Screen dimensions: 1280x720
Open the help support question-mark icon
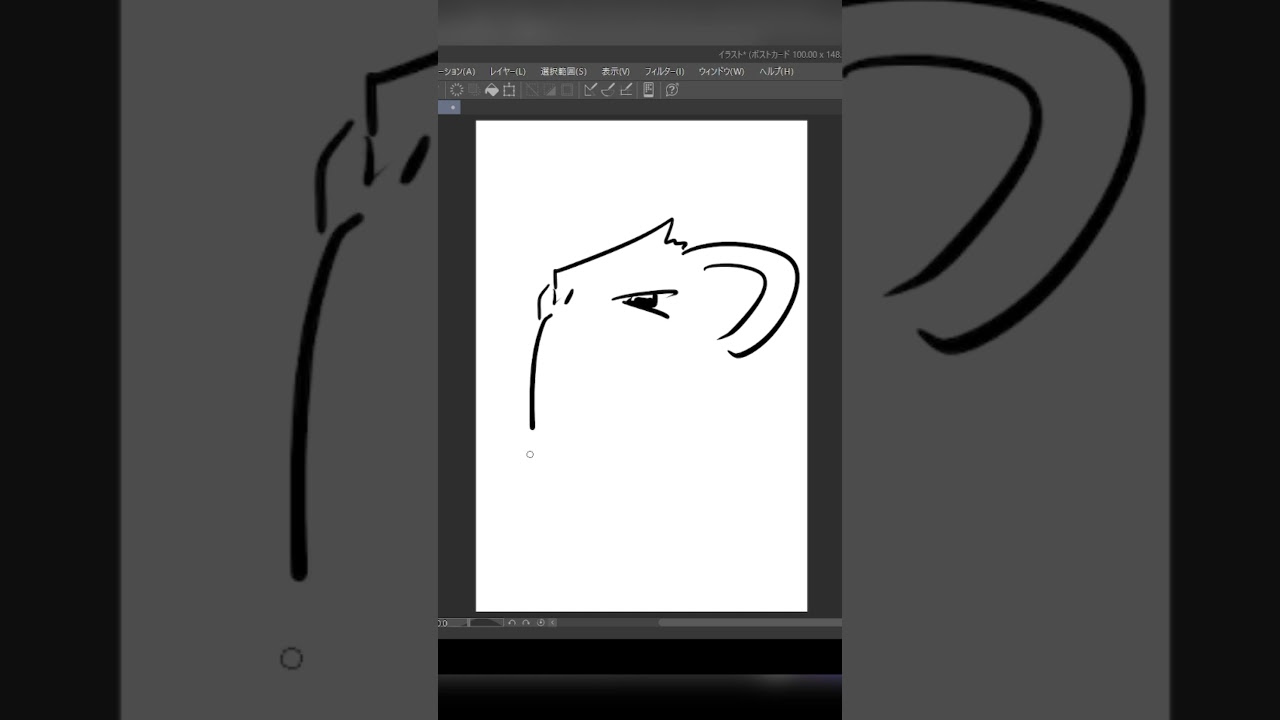pos(672,90)
